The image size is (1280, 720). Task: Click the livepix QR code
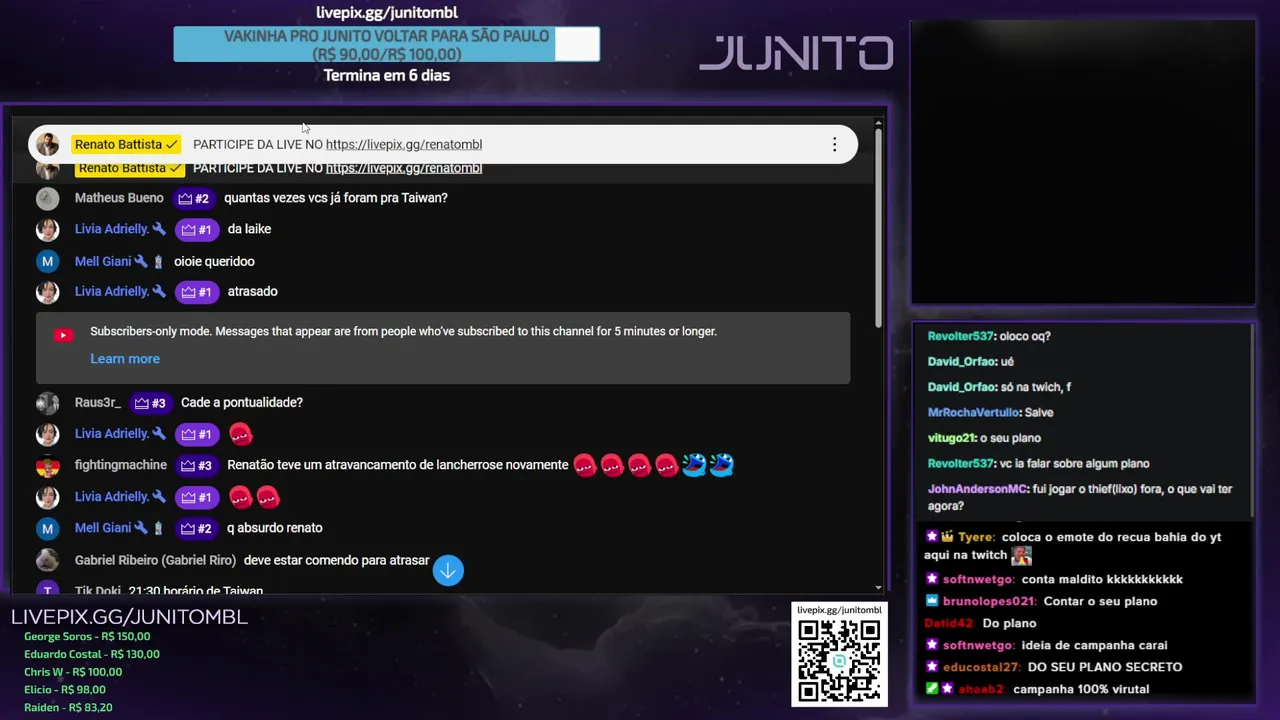839,661
